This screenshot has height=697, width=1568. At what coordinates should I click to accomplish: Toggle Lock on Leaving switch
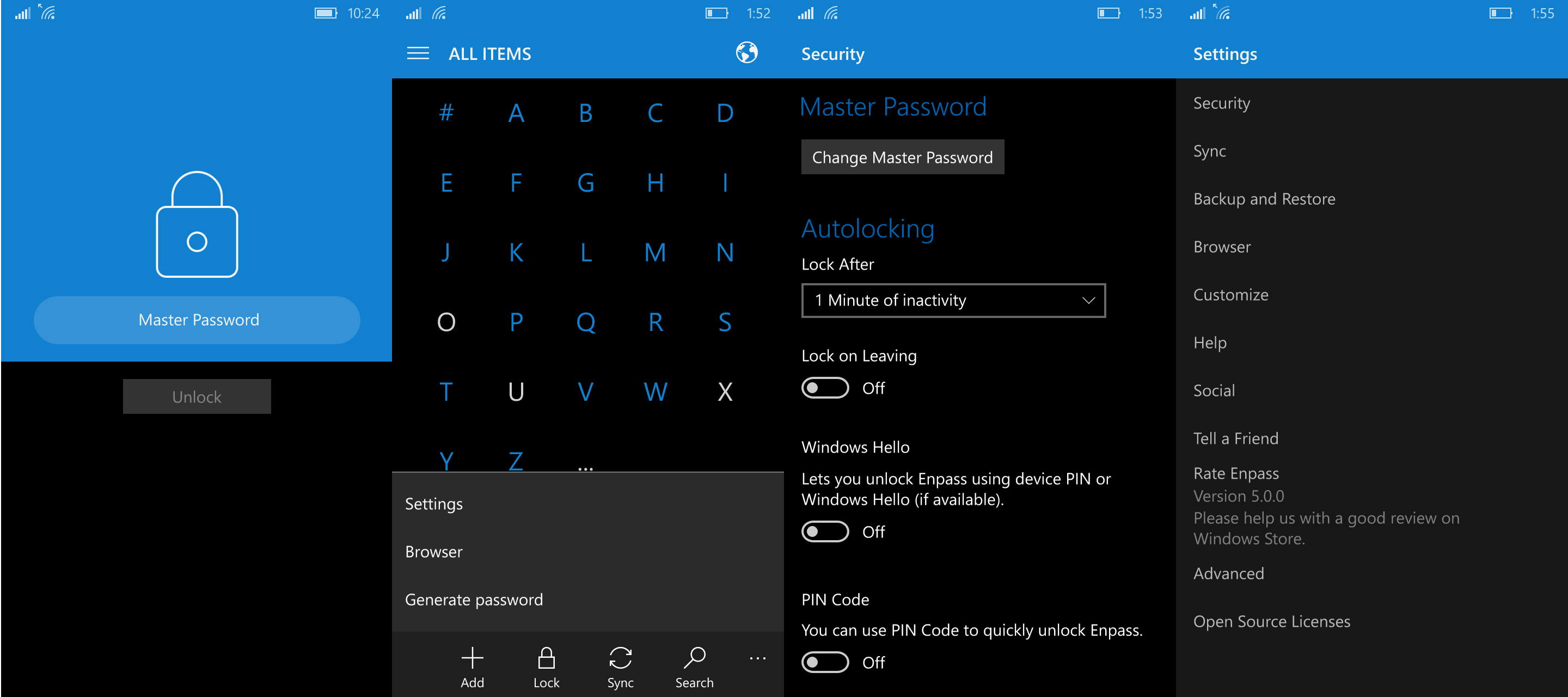(x=825, y=388)
